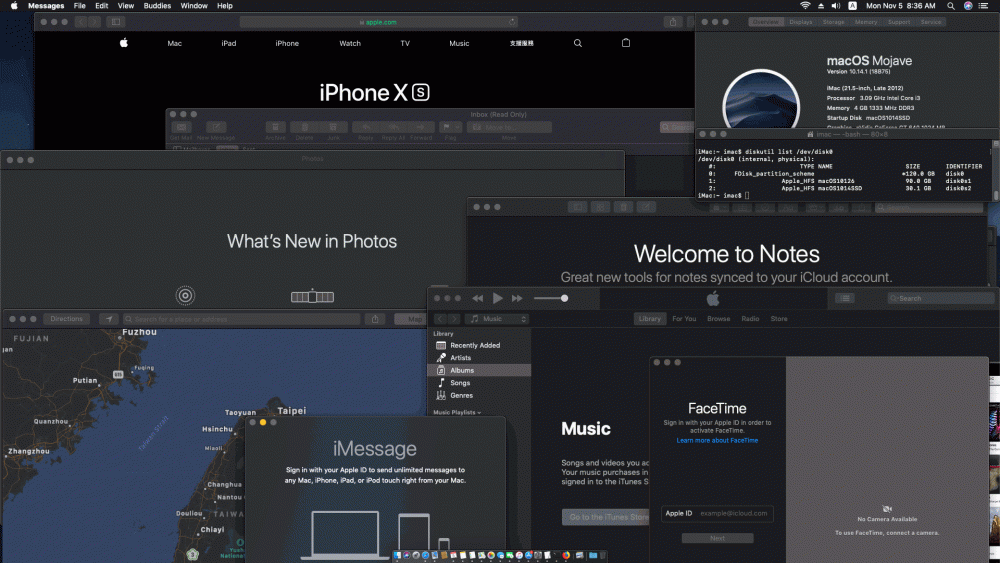The height and width of the screenshot is (563, 1000).
Task: Open the Buddies menu
Action: point(157,6)
